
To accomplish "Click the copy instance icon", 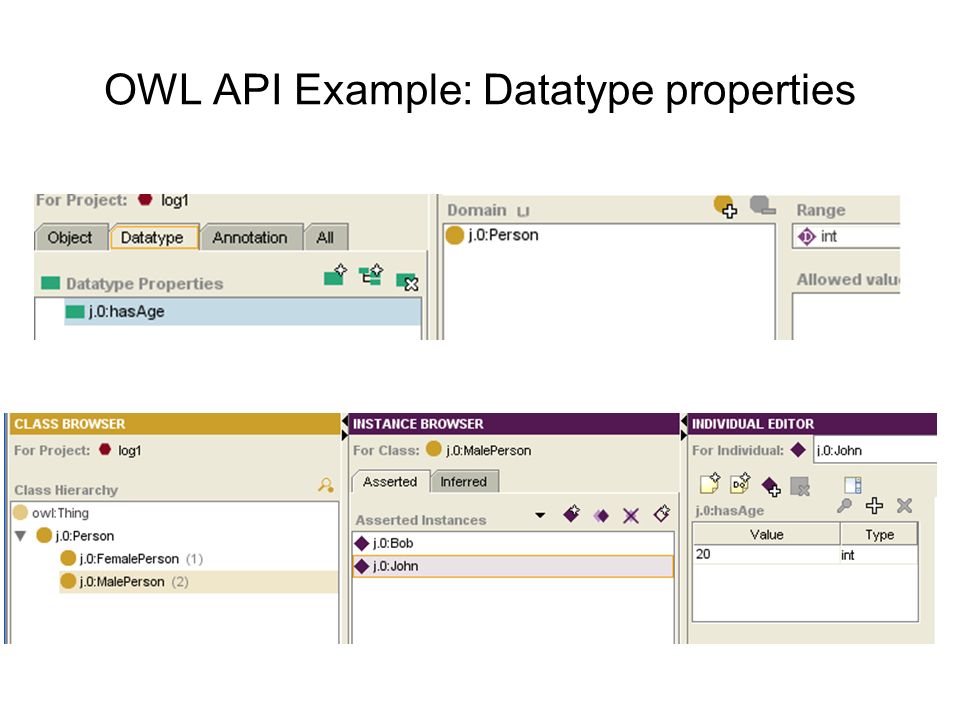I will click(601, 516).
